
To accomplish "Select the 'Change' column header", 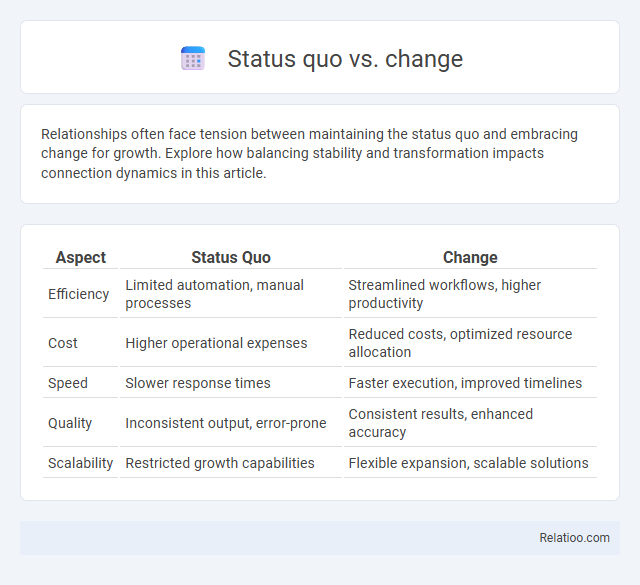I will [470, 257].
